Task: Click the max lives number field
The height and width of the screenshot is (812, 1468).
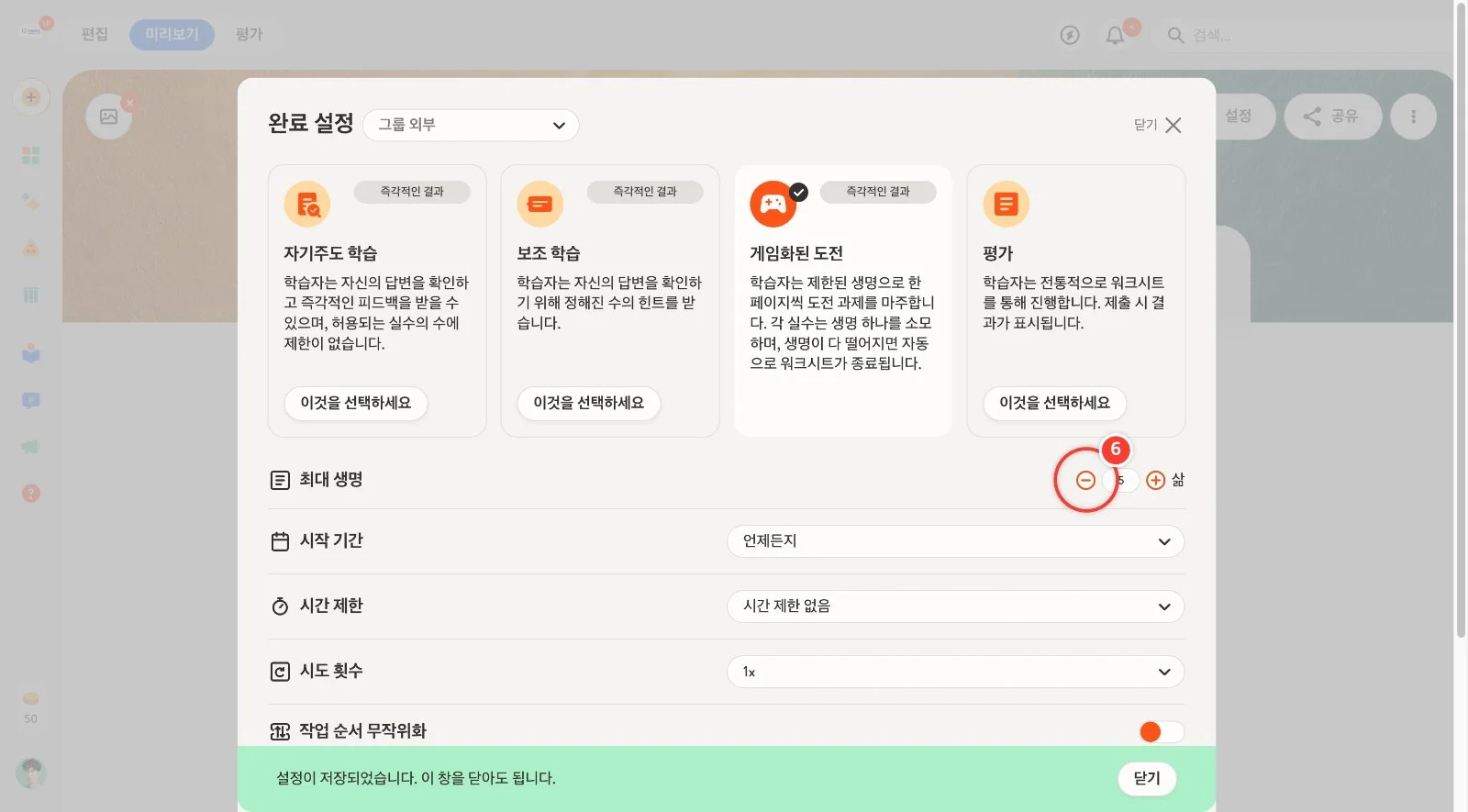Action: [1121, 480]
